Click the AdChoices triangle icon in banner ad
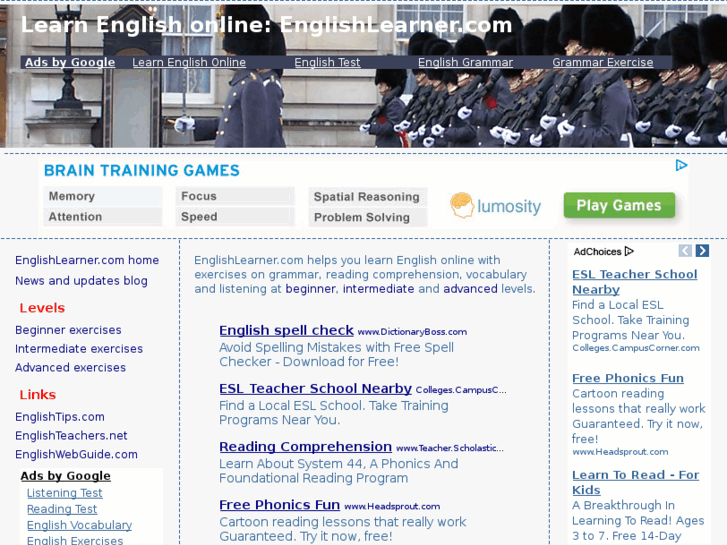Image resolution: width=727 pixels, height=545 pixels. point(681,165)
